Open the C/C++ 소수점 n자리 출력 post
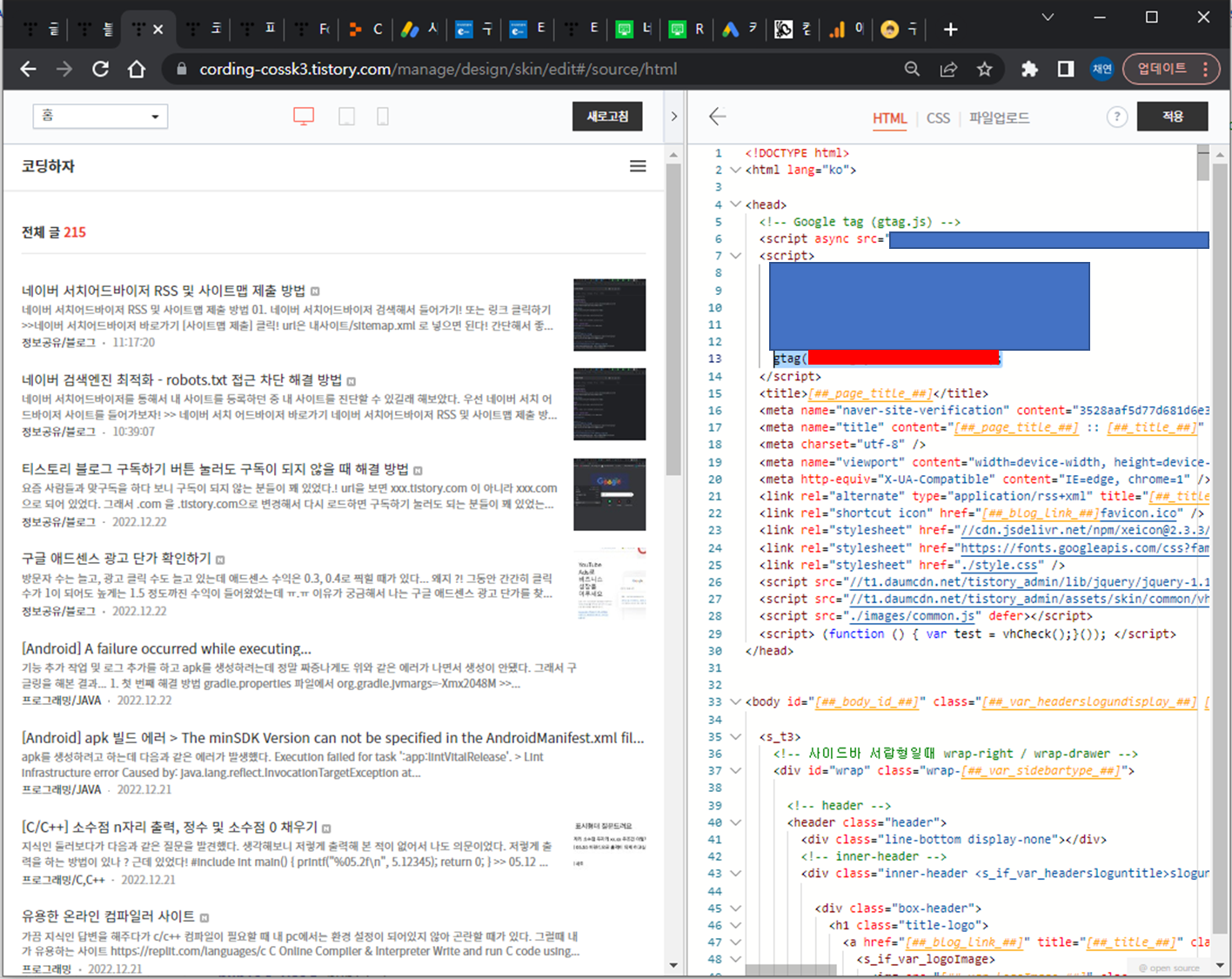1232x979 pixels. (x=170, y=827)
